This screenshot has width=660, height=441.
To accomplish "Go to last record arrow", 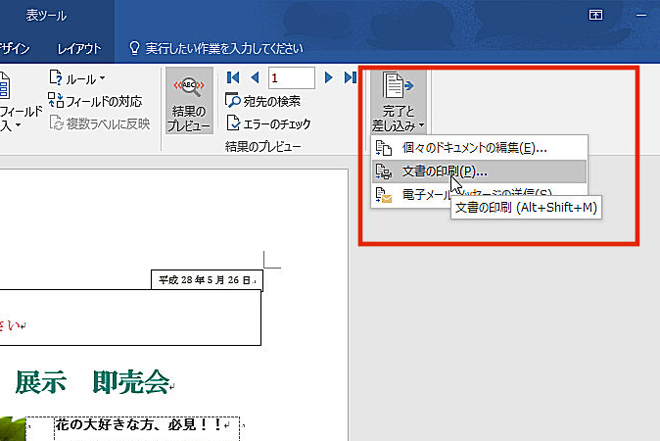I will [x=350, y=77].
